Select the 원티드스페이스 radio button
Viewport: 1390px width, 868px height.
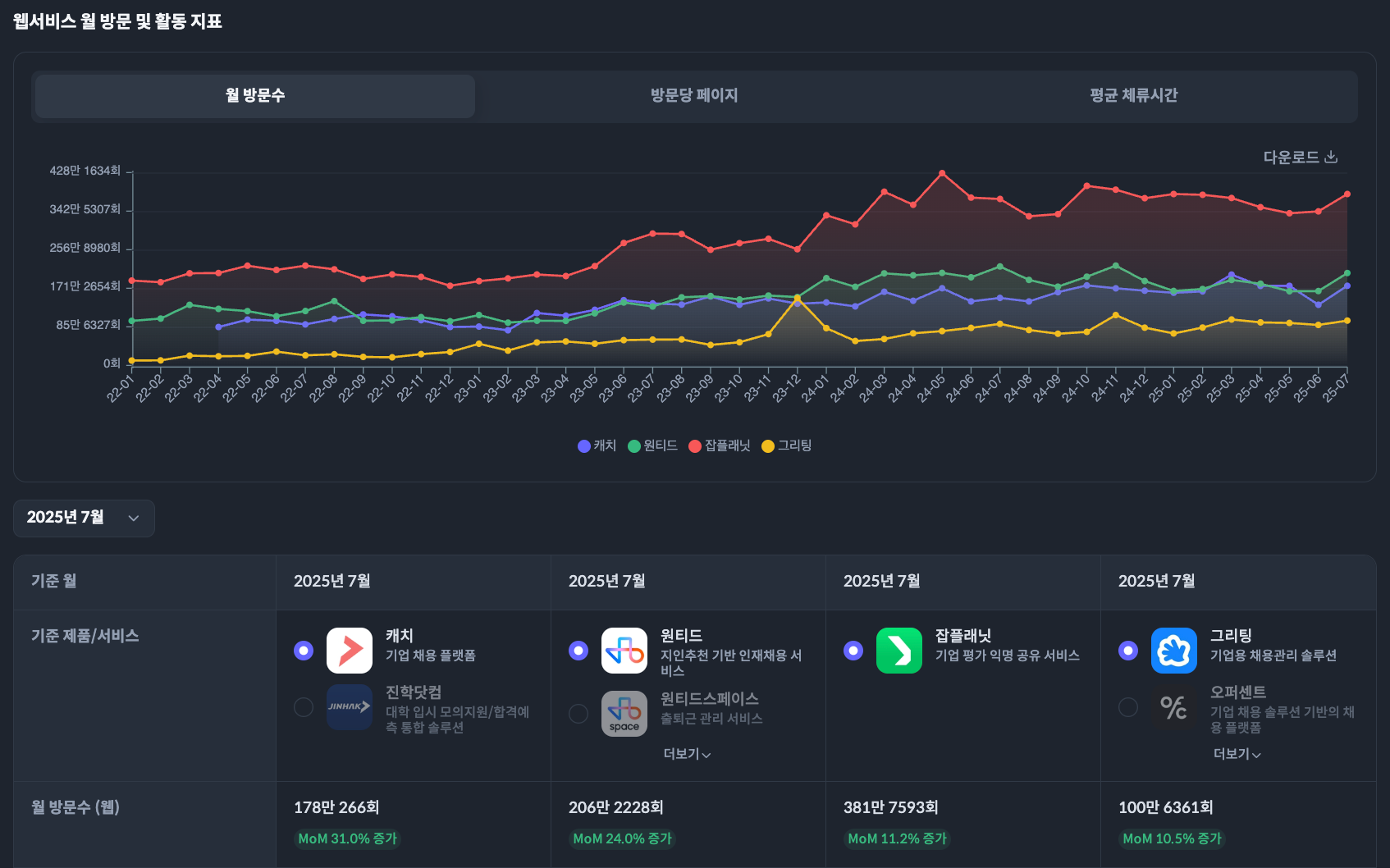click(578, 714)
